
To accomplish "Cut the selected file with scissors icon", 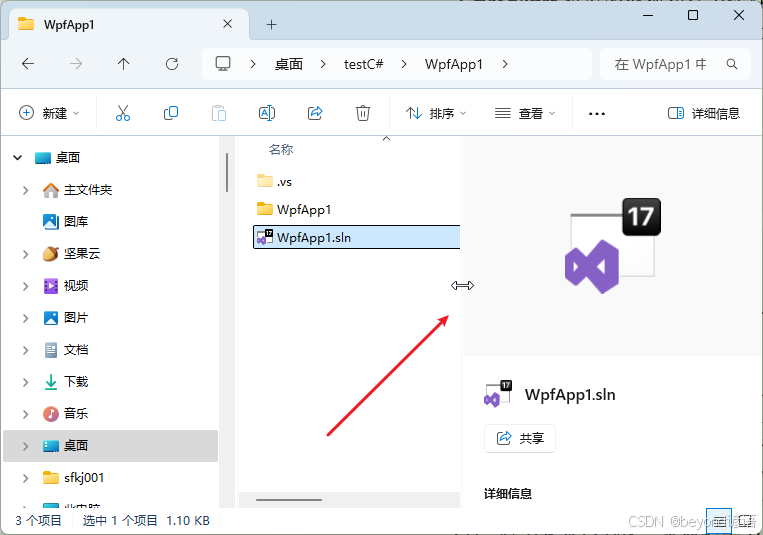I will point(123,113).
